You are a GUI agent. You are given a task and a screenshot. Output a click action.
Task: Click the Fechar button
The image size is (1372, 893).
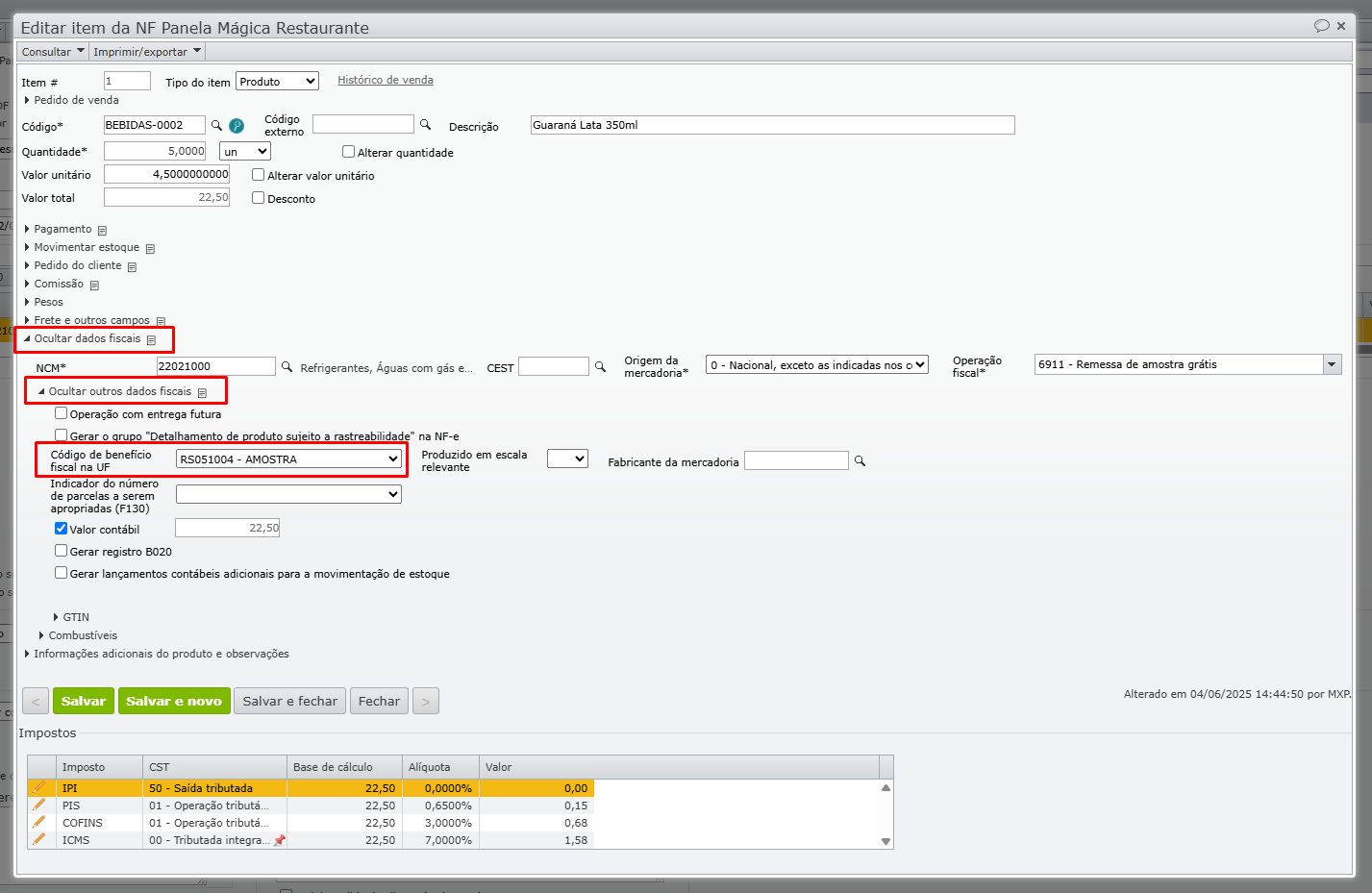[379, 701]
